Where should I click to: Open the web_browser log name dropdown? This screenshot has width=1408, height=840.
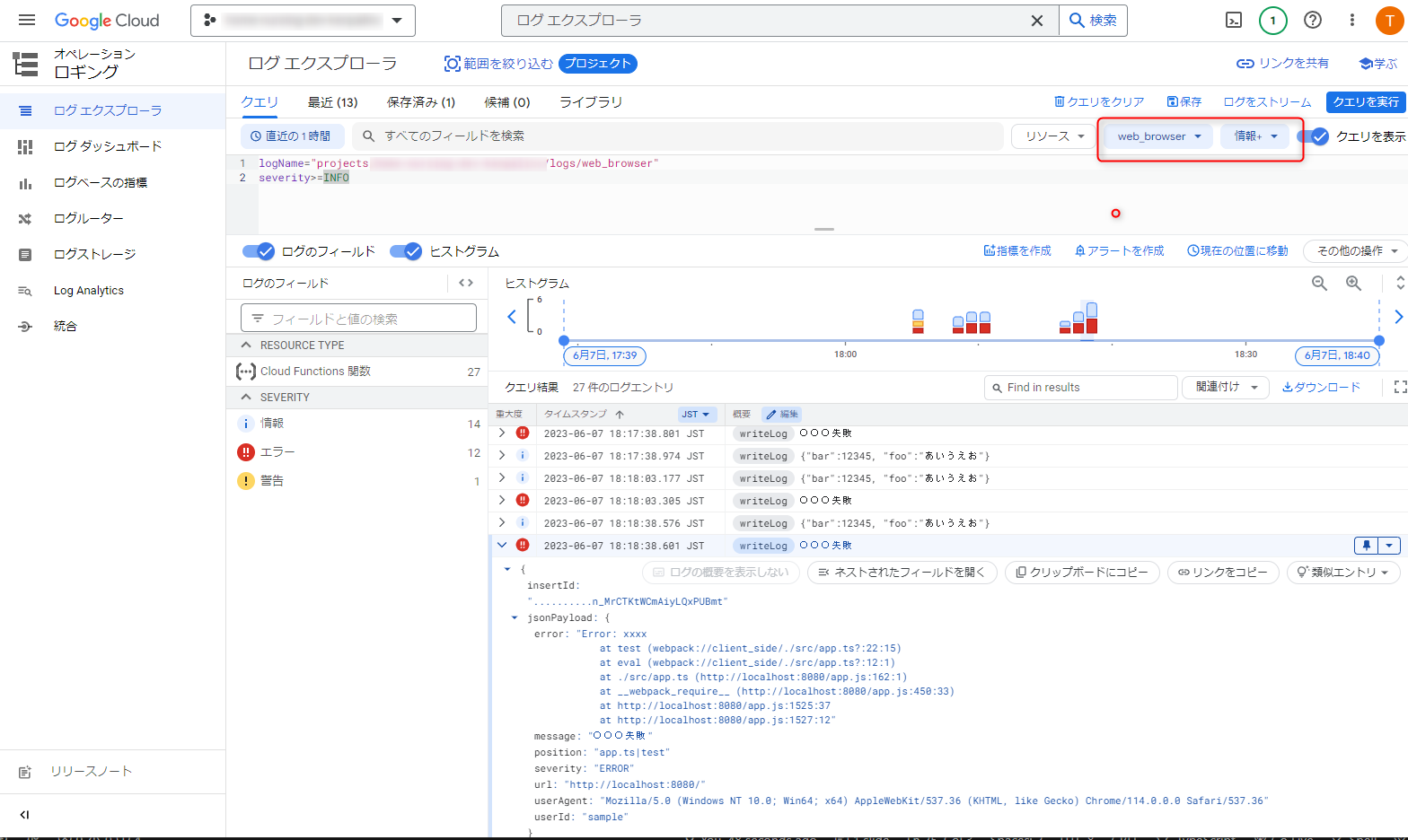1158,136
